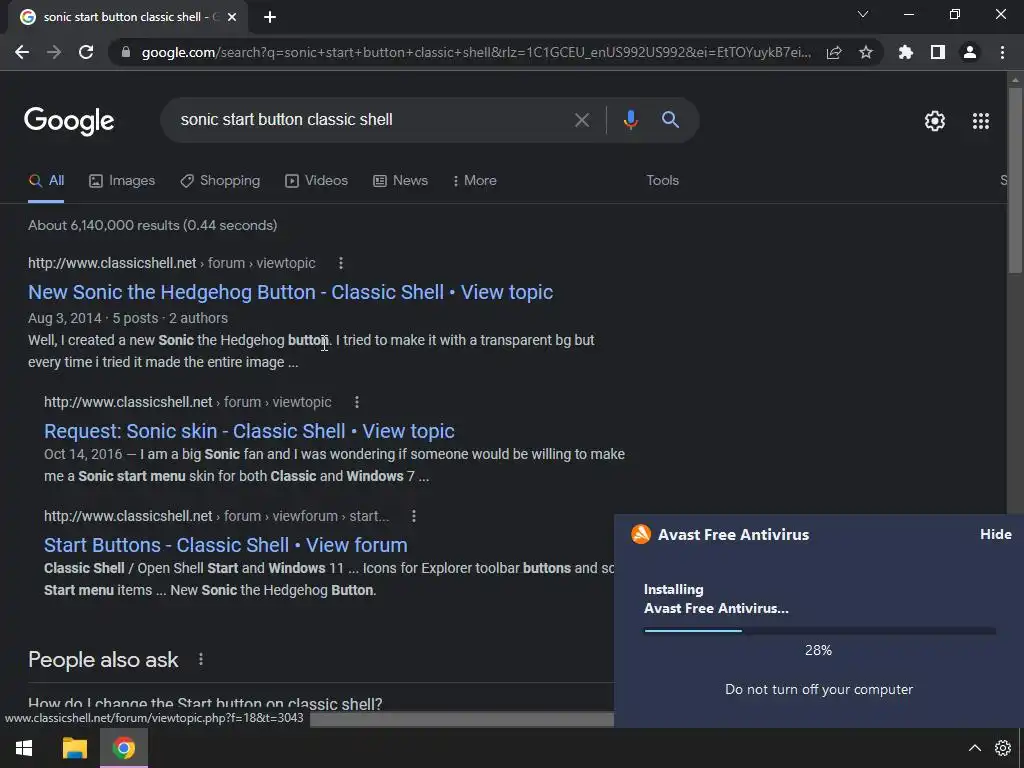The width and height of the screenshot is (1024, 768).
Task: Clear the search box with the X
Action: (x=582, y=120)
